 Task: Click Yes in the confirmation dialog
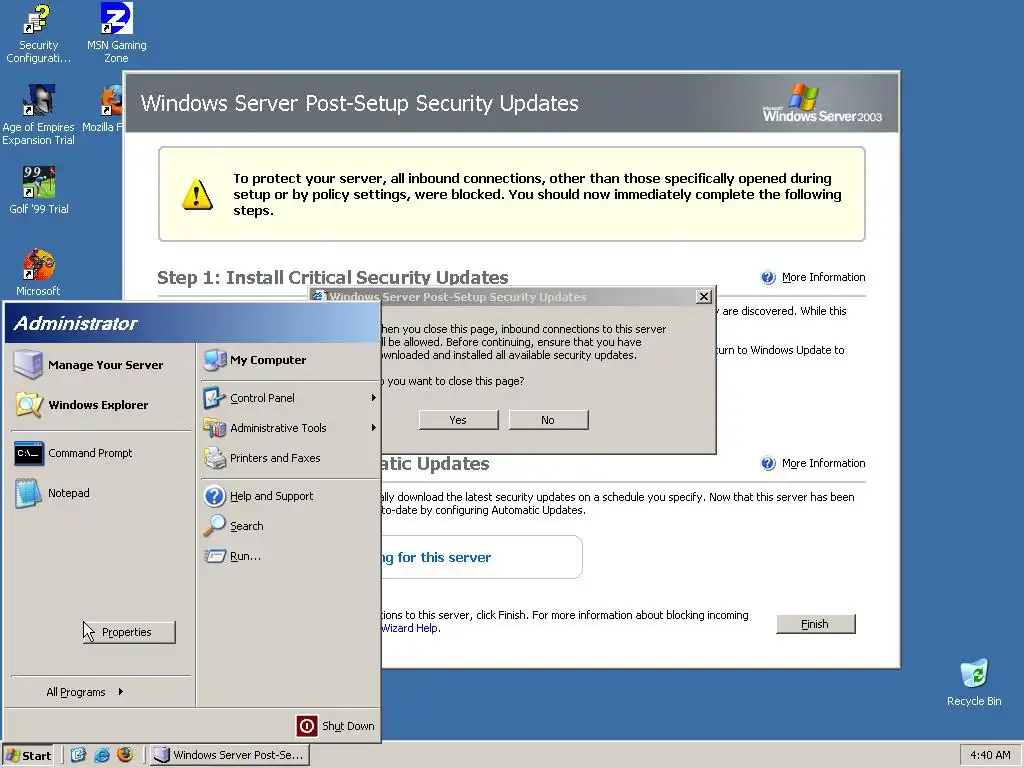pos(458,420)
